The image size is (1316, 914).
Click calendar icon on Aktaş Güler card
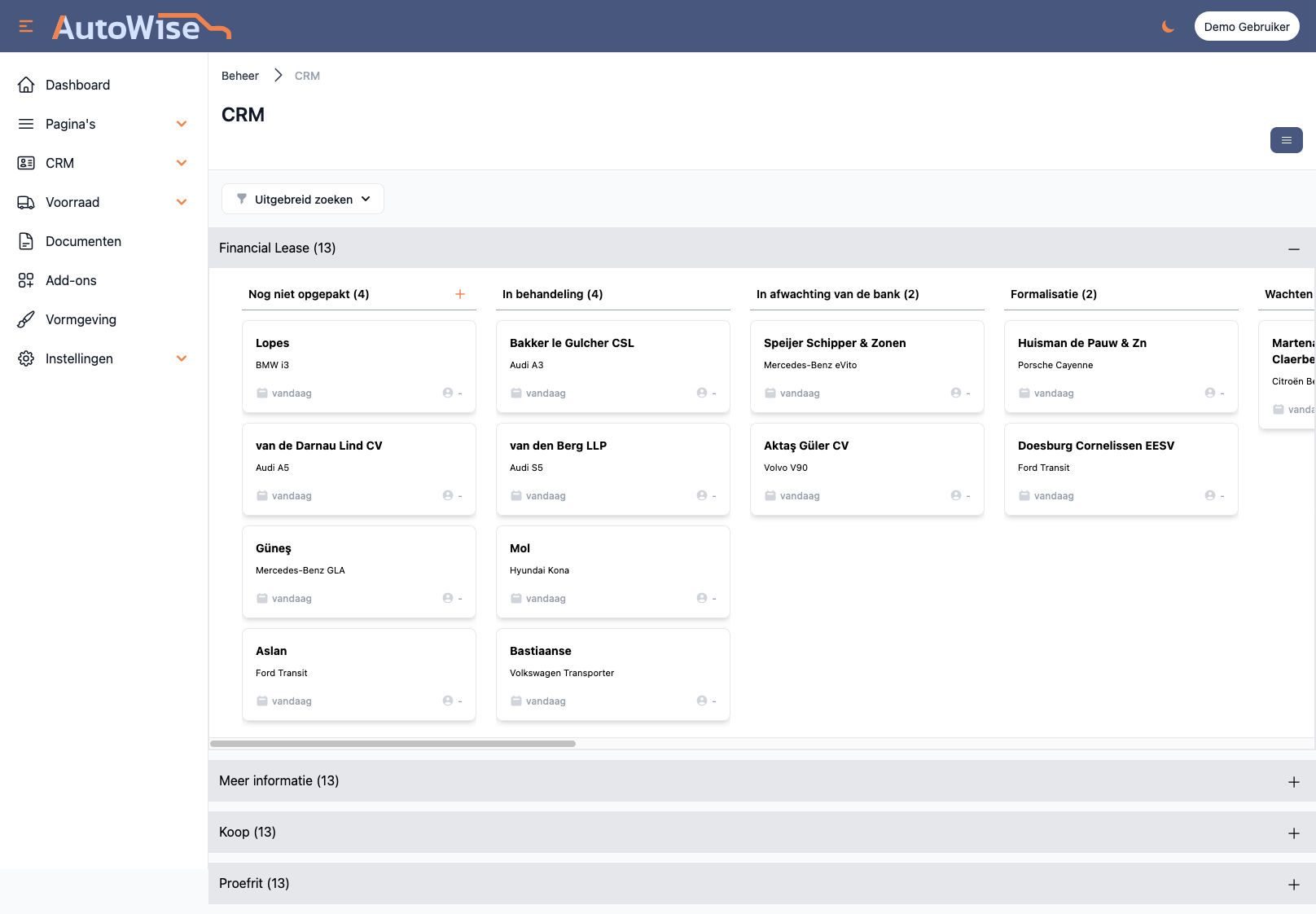click(x=770, y=495)
